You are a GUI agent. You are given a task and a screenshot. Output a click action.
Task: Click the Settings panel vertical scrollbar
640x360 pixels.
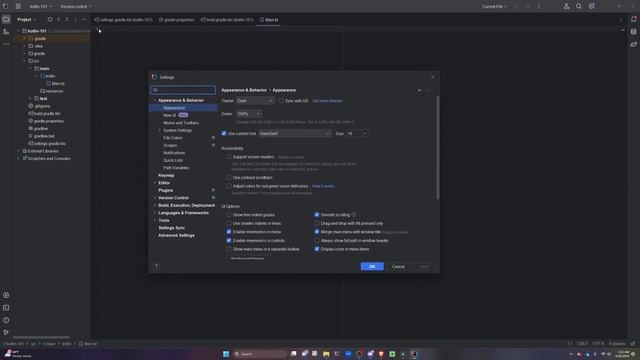(438, 148)
